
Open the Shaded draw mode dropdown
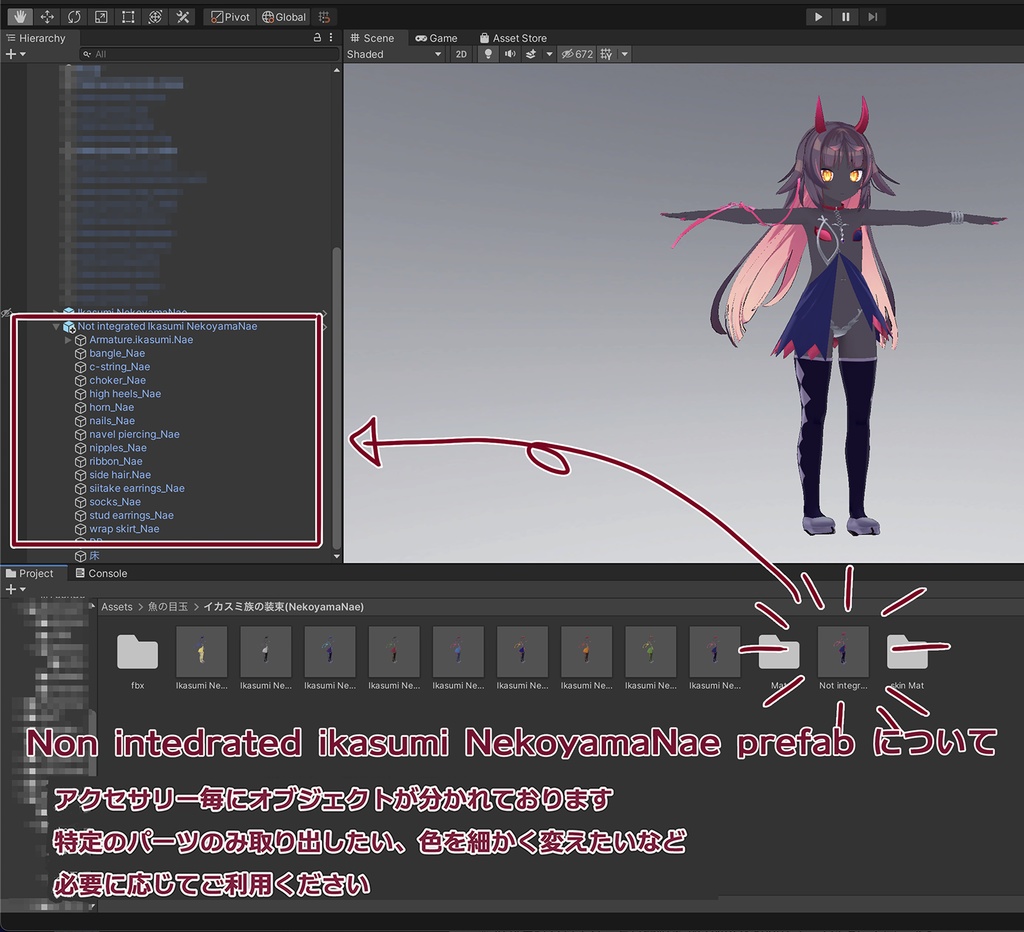pyautogui.click(x=394, y=54)
